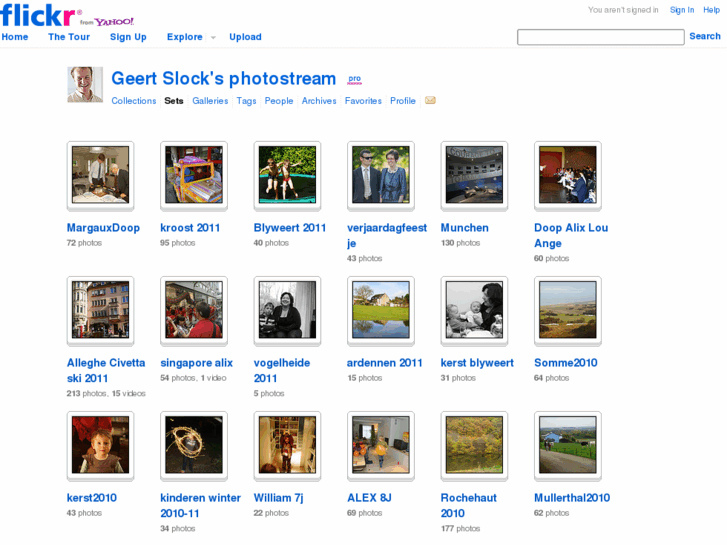
Task: Click the Munchen set title link
Action: 465,228
